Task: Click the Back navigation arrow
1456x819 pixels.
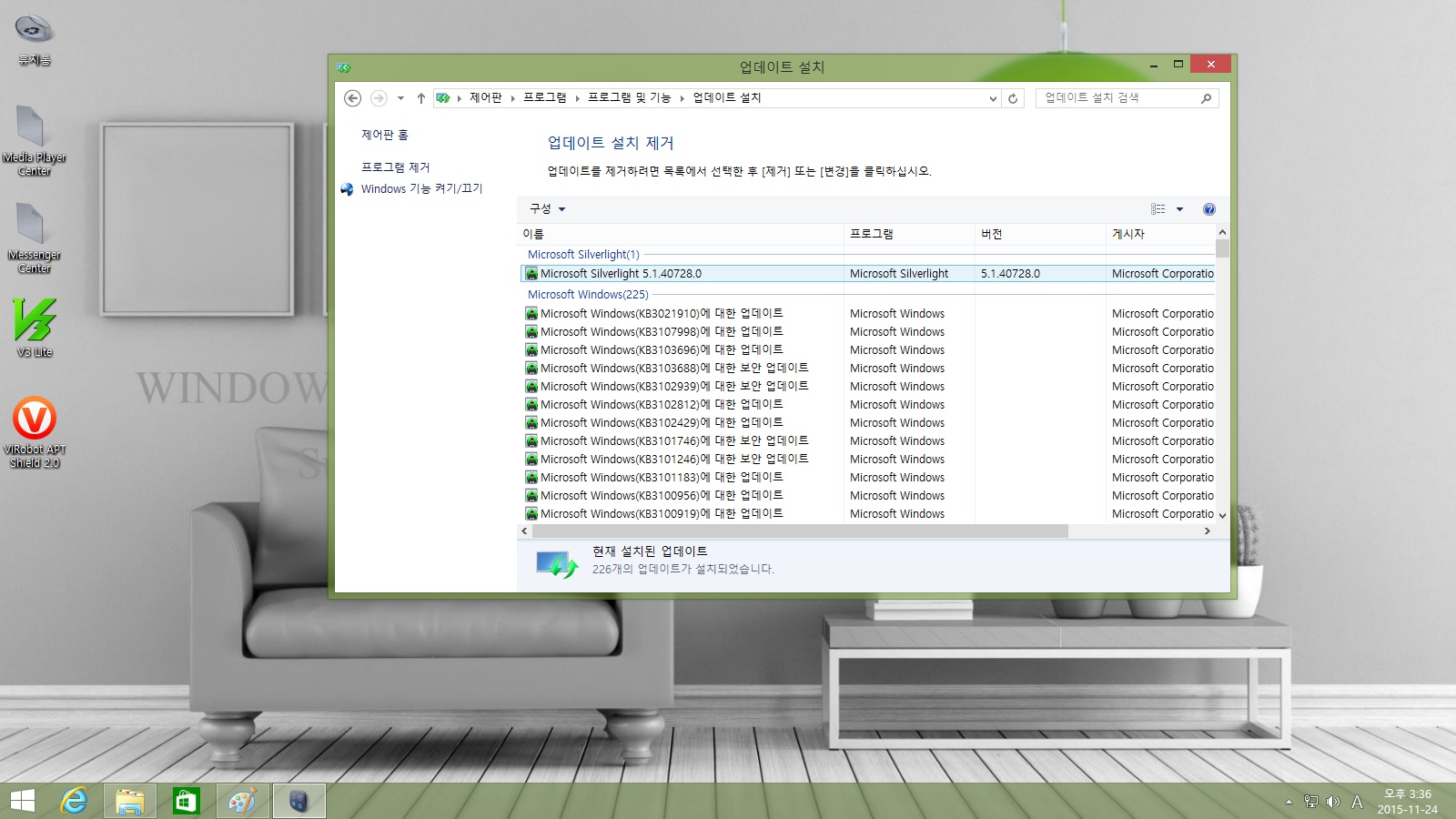Action: tap(353, 98)
